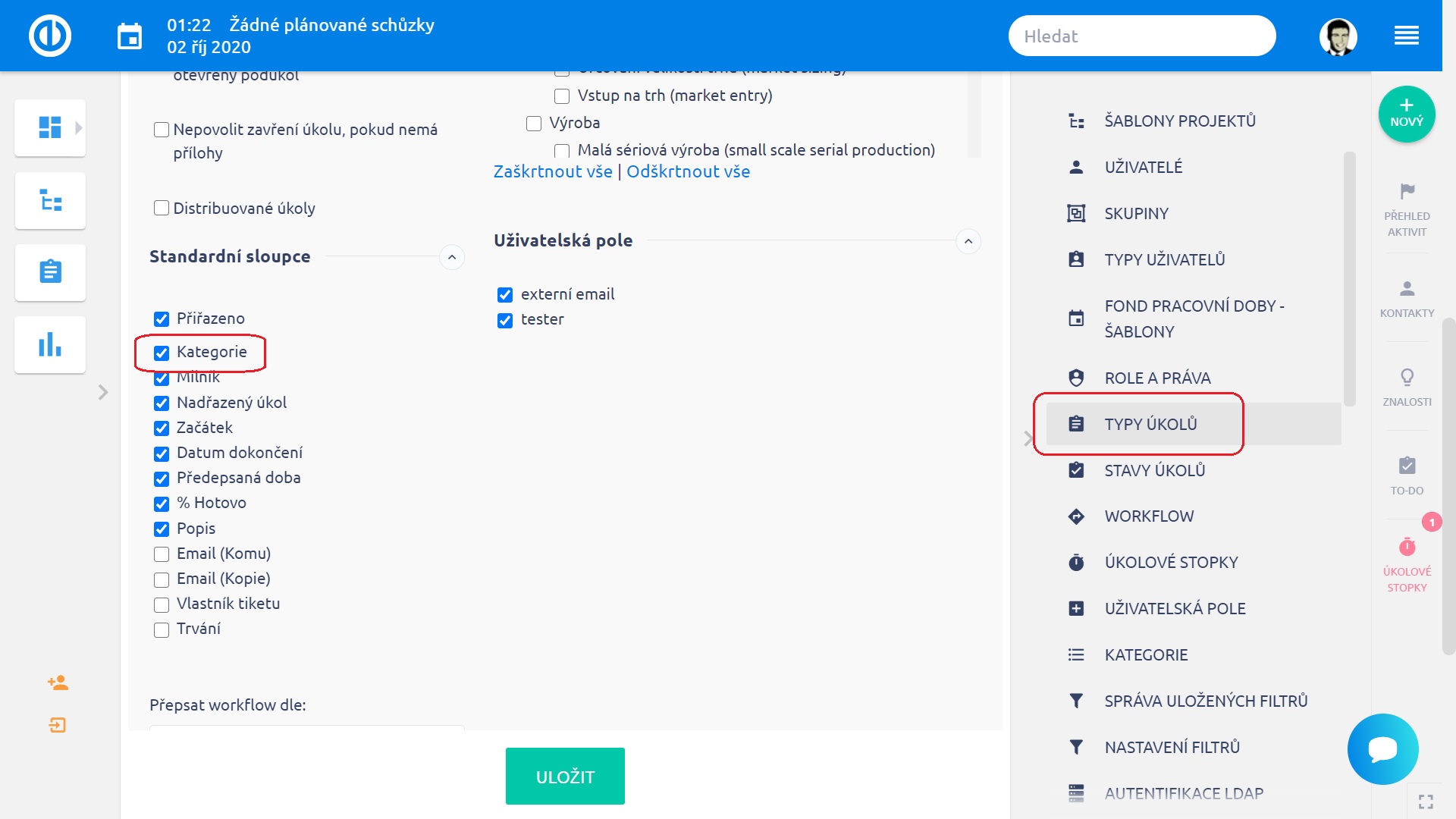1456x819 pixels.
Task: Click Odškrtnout vše link
Action: 688,172
